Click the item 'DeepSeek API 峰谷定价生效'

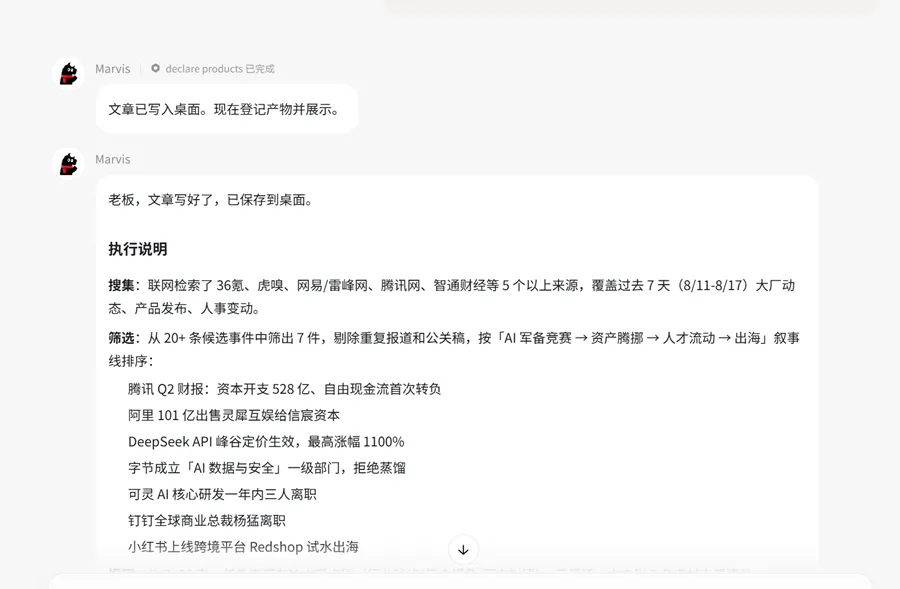point(212,442)
